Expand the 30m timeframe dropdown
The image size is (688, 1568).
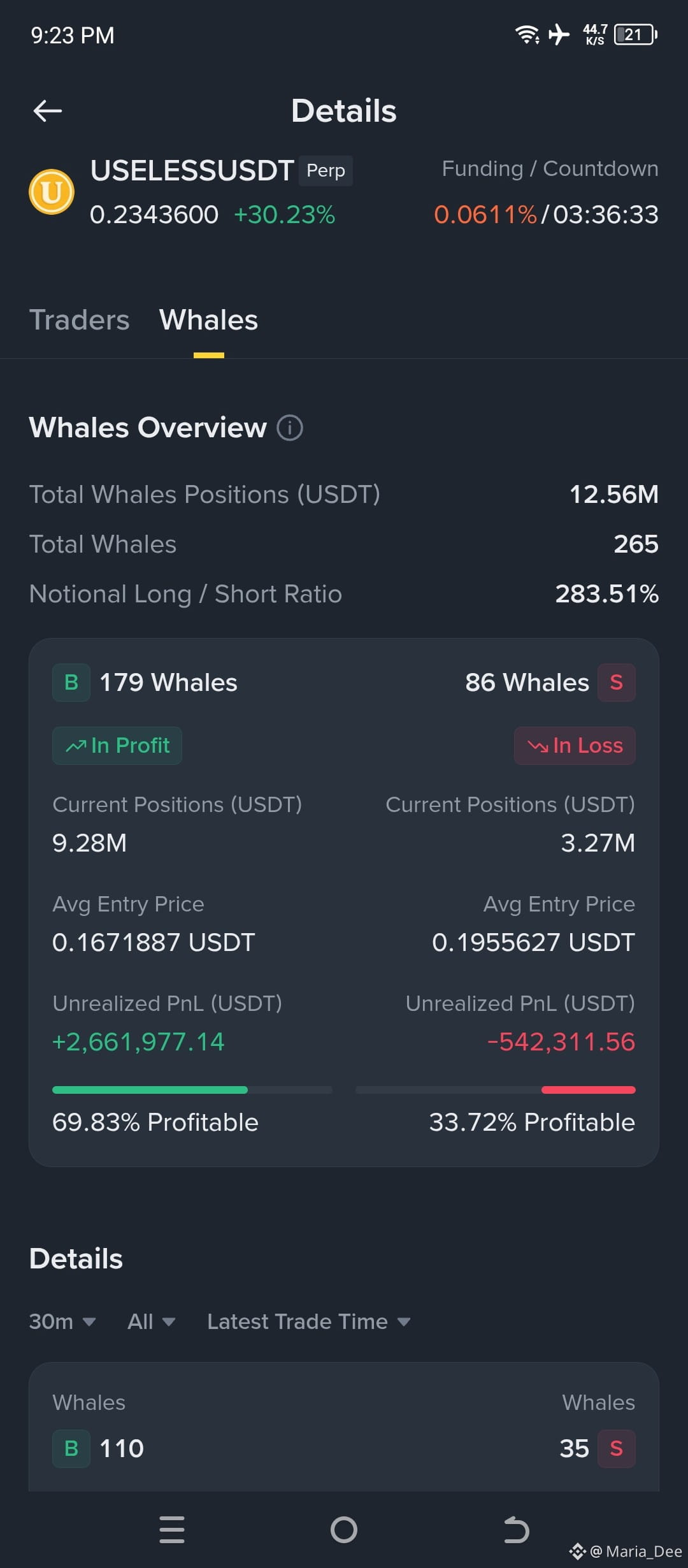click(62, 1322)
